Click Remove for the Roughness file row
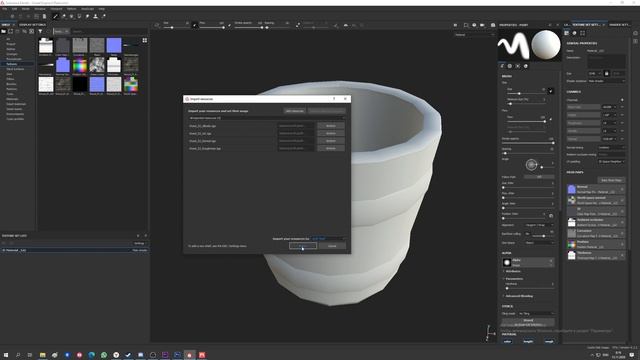Viewport: 640px width, 360px height. pyautogui.click(x=331, y=148)
